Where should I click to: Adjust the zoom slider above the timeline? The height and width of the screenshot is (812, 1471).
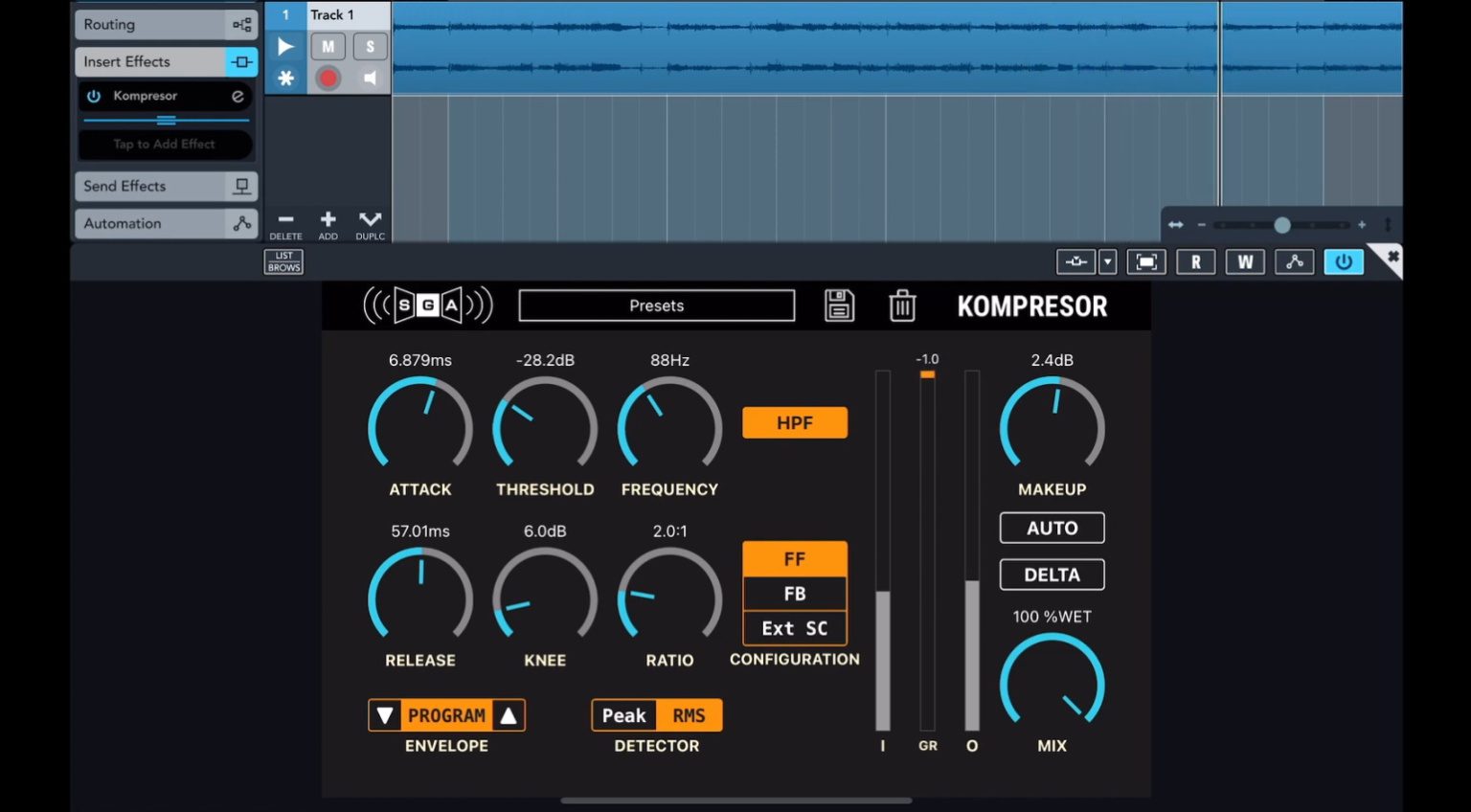[x=1281, y=224]
